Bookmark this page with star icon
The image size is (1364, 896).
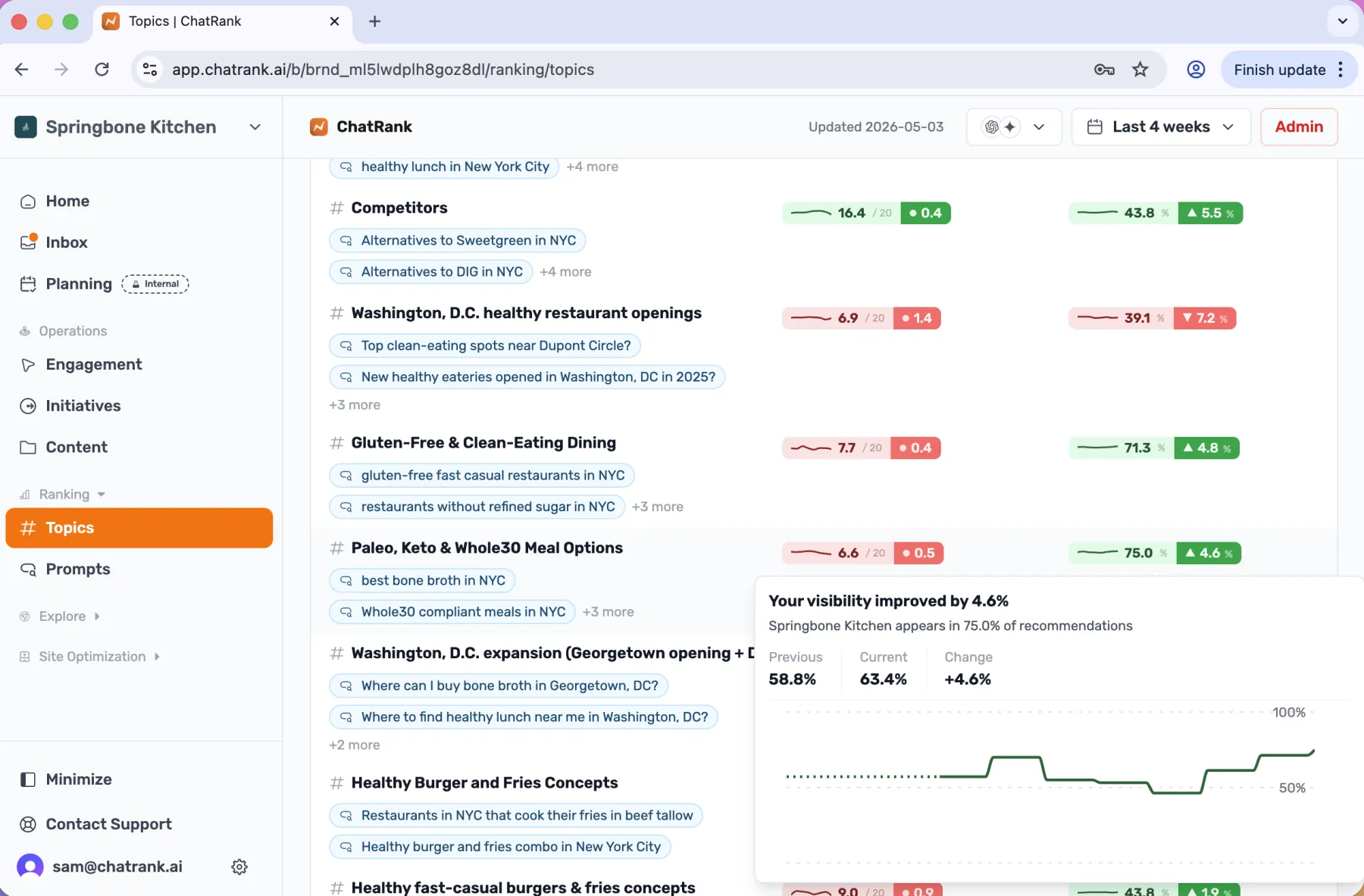tap(1140, 69)
